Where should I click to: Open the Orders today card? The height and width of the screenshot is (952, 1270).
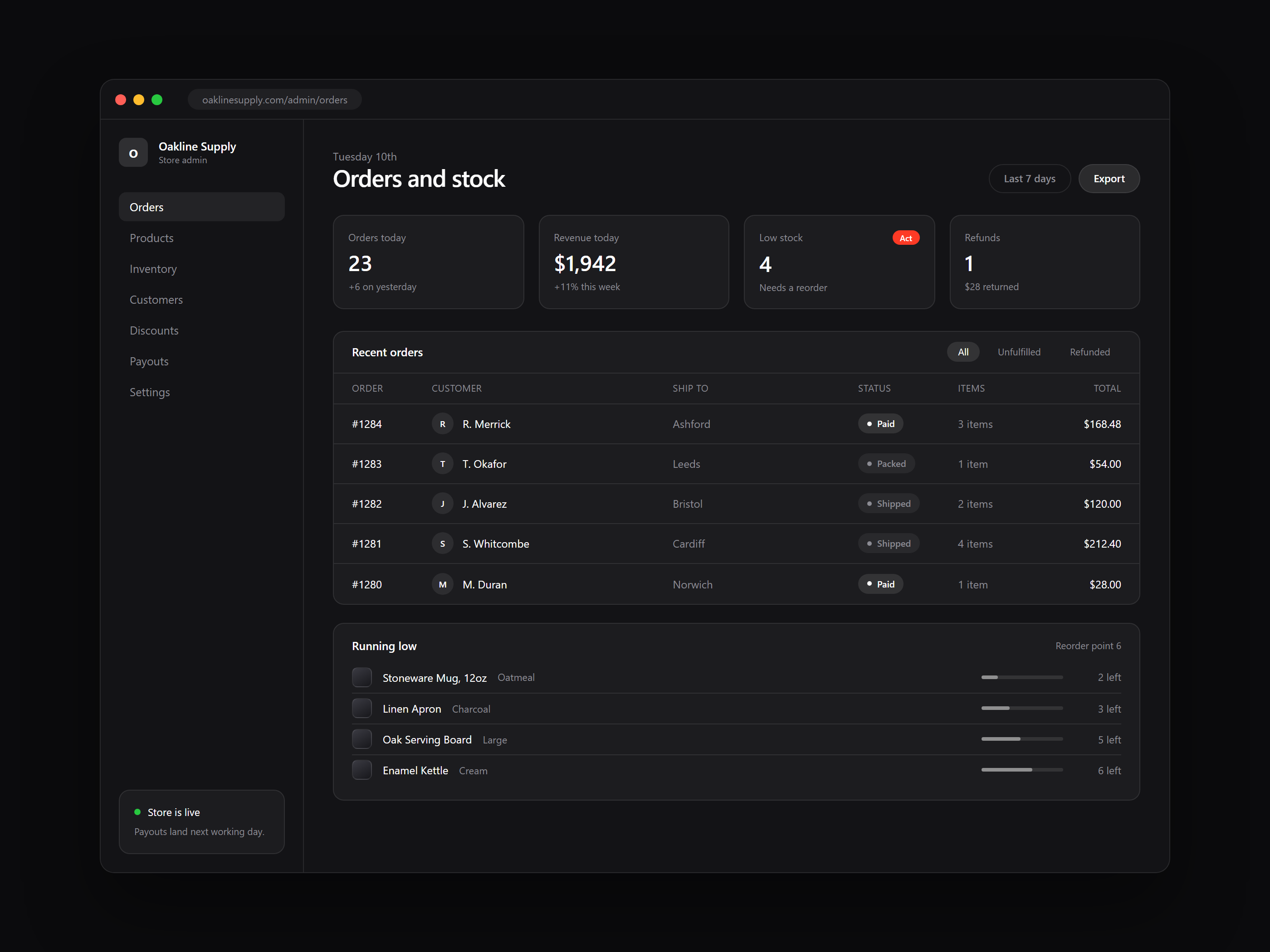pyautogui.click(x=428, y=262)
